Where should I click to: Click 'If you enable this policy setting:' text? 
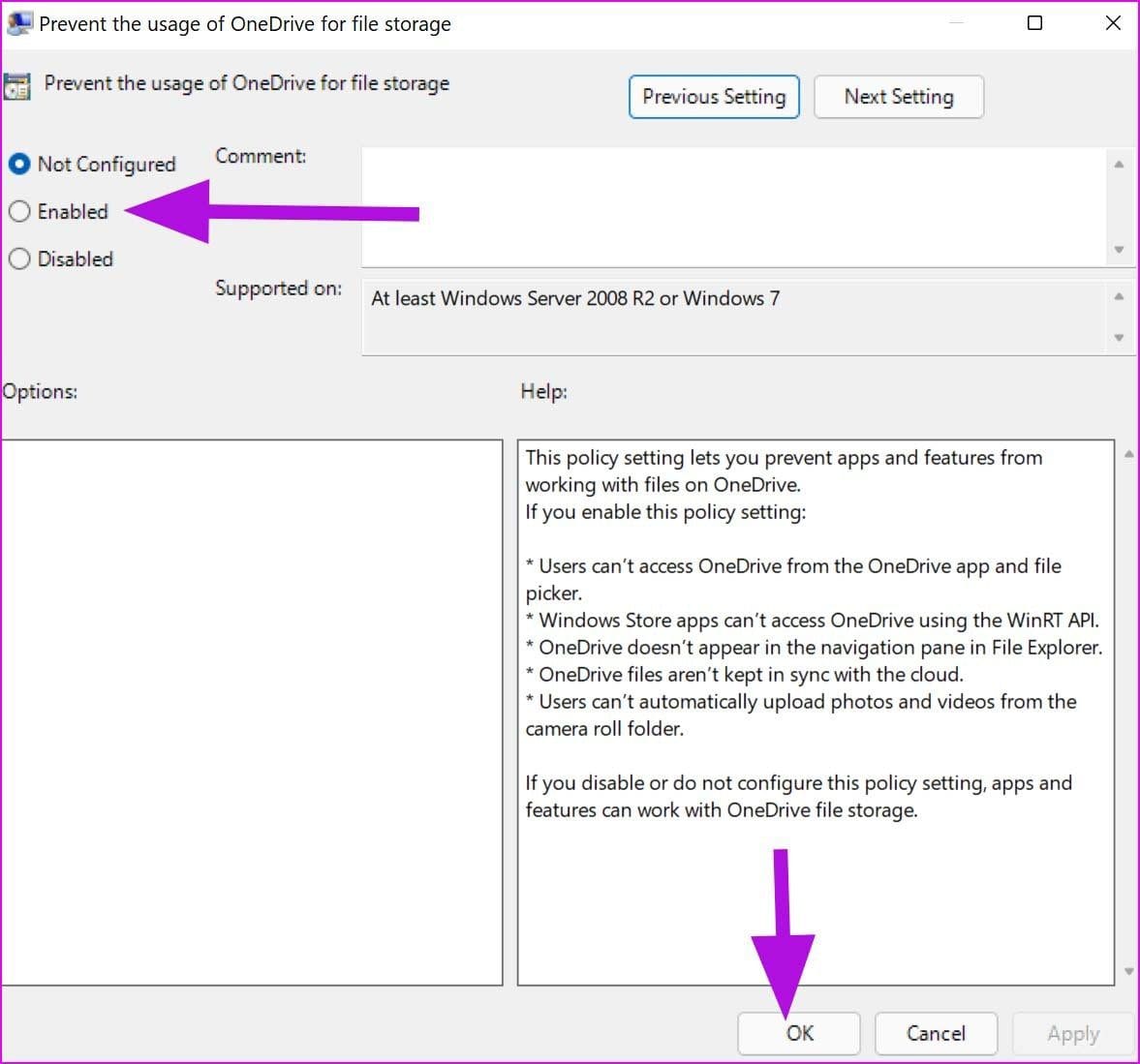click(665, 512)
